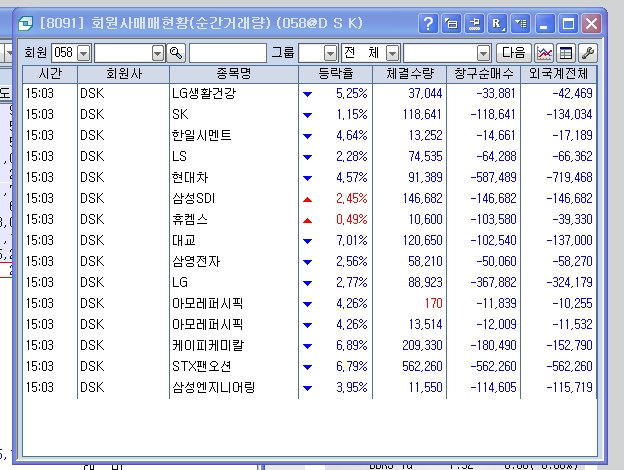Click the 다음 button

(514, 52)
